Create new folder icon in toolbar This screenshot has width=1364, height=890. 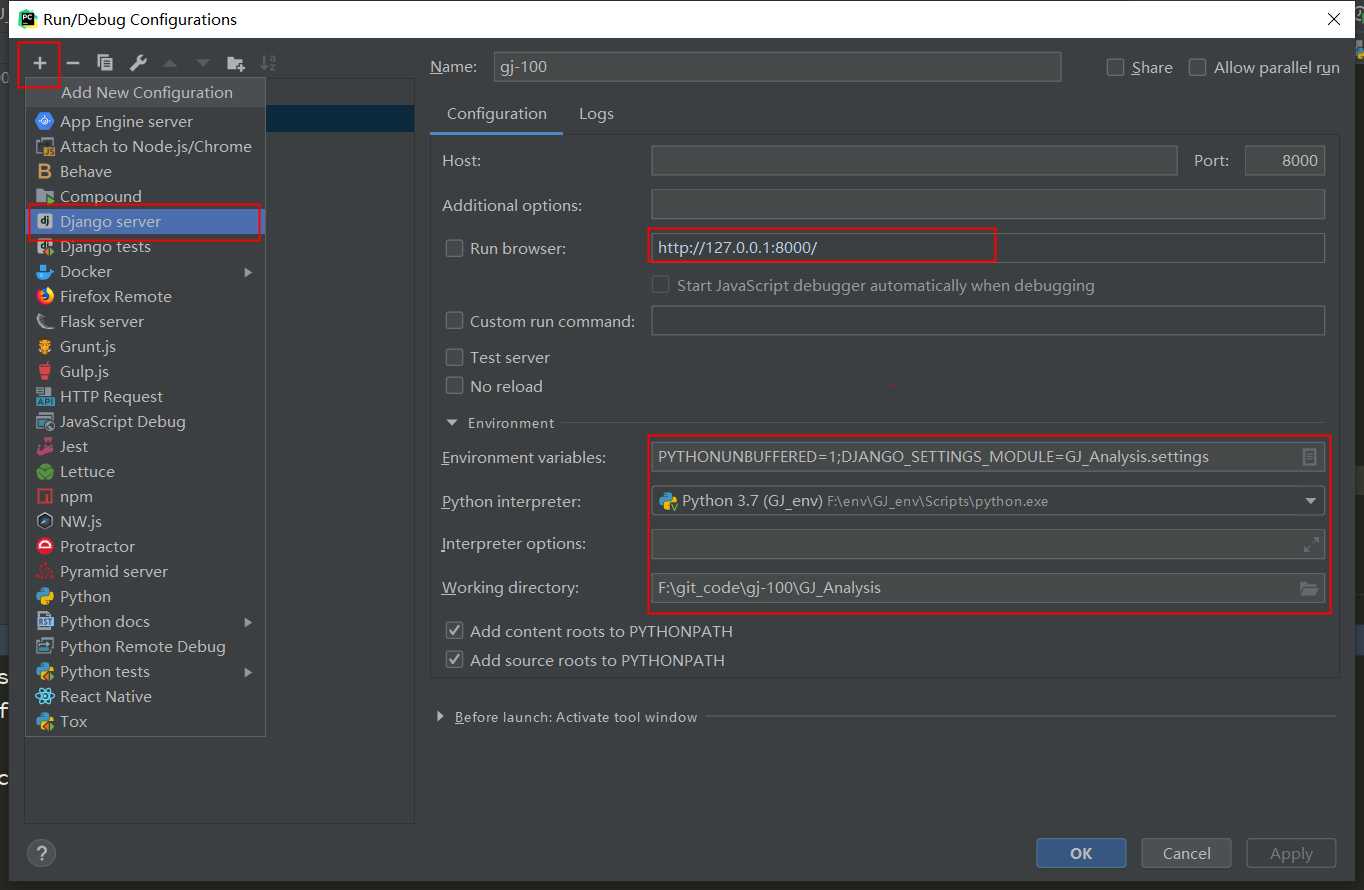tap(236, 64)
